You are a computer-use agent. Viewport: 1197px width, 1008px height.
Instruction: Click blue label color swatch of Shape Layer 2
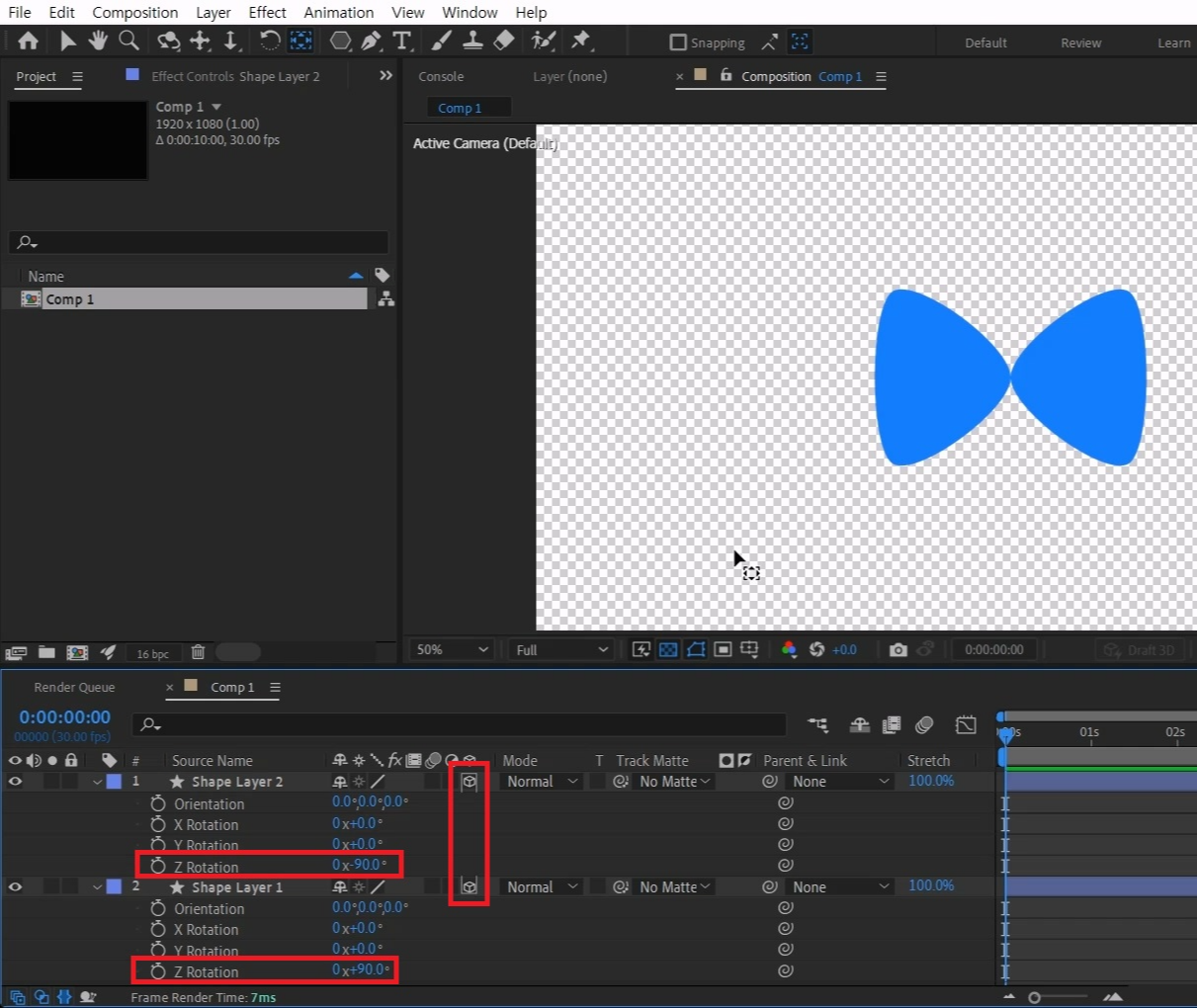tap(114, 782)
